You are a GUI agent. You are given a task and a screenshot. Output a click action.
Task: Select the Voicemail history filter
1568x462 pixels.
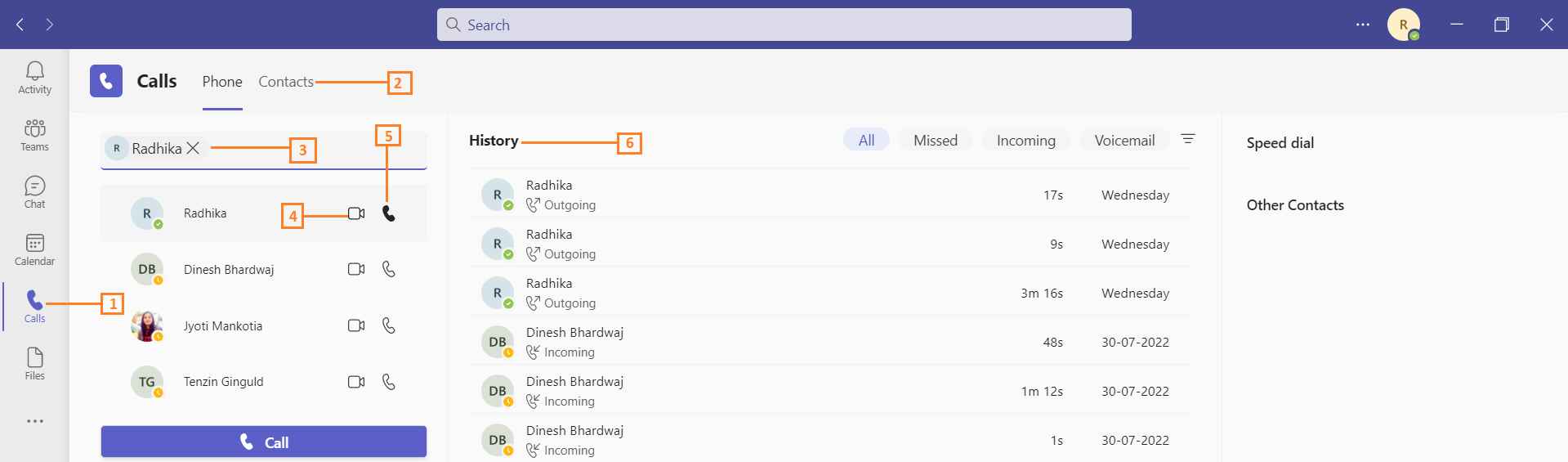click(x=1124, y=140)
